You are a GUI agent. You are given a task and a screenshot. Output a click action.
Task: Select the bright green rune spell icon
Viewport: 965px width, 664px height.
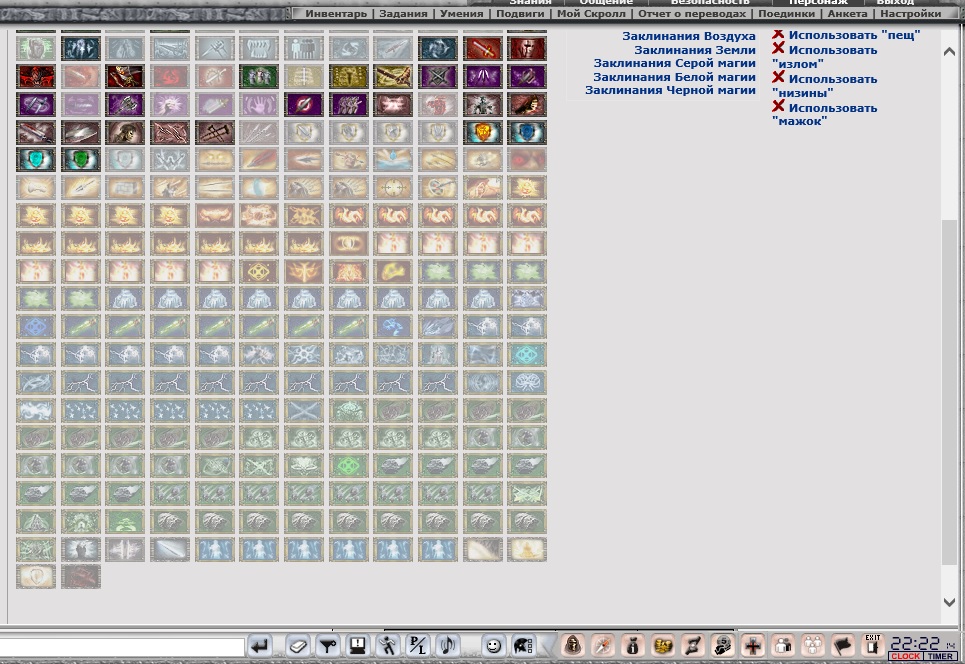348,465
